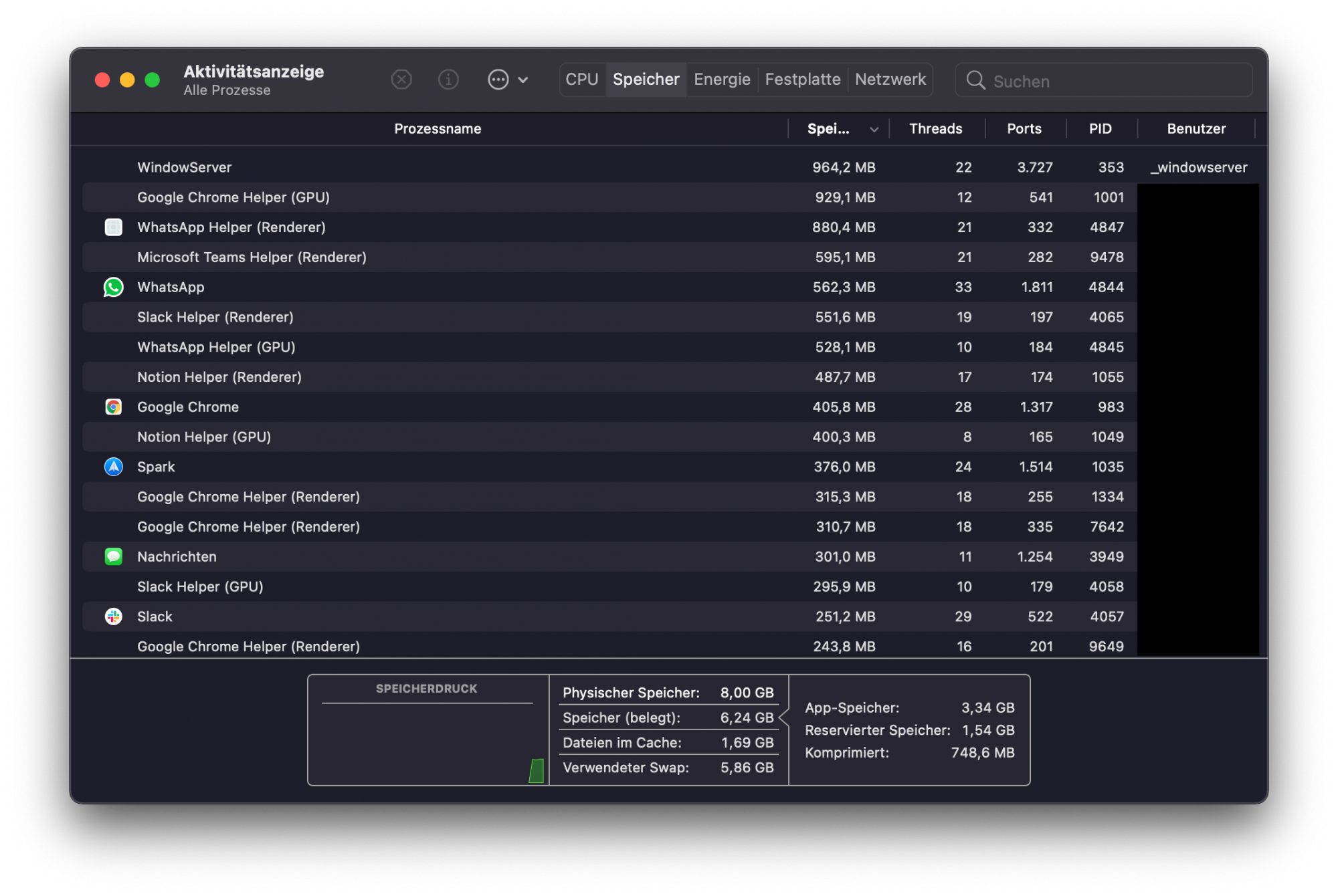Click the Spark app icon
This screenshot has height=896, width=1338.
pyautogui.click(x=114, y=467)
